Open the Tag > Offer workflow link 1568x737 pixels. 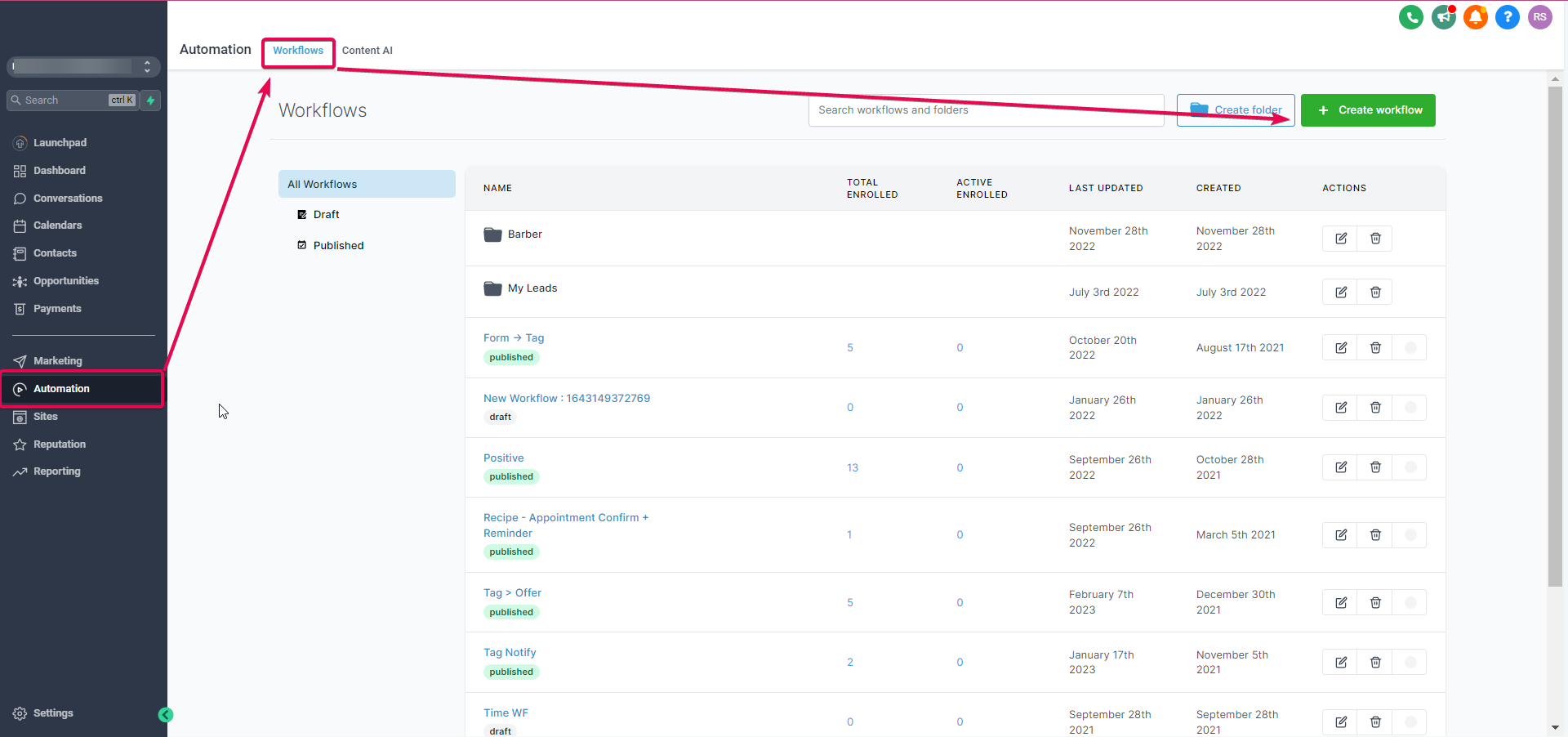pyautogui.click(x=512, y=593)
